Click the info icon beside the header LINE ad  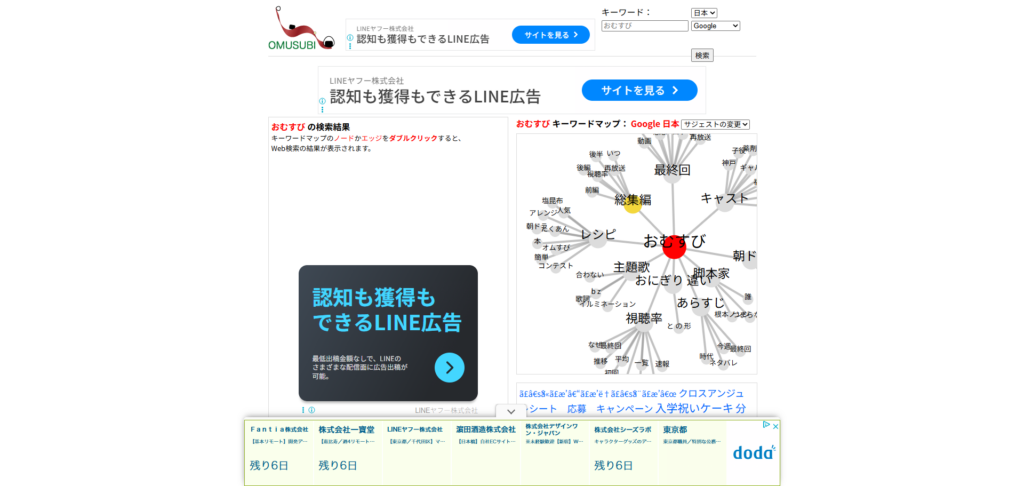tap(350, 38)
